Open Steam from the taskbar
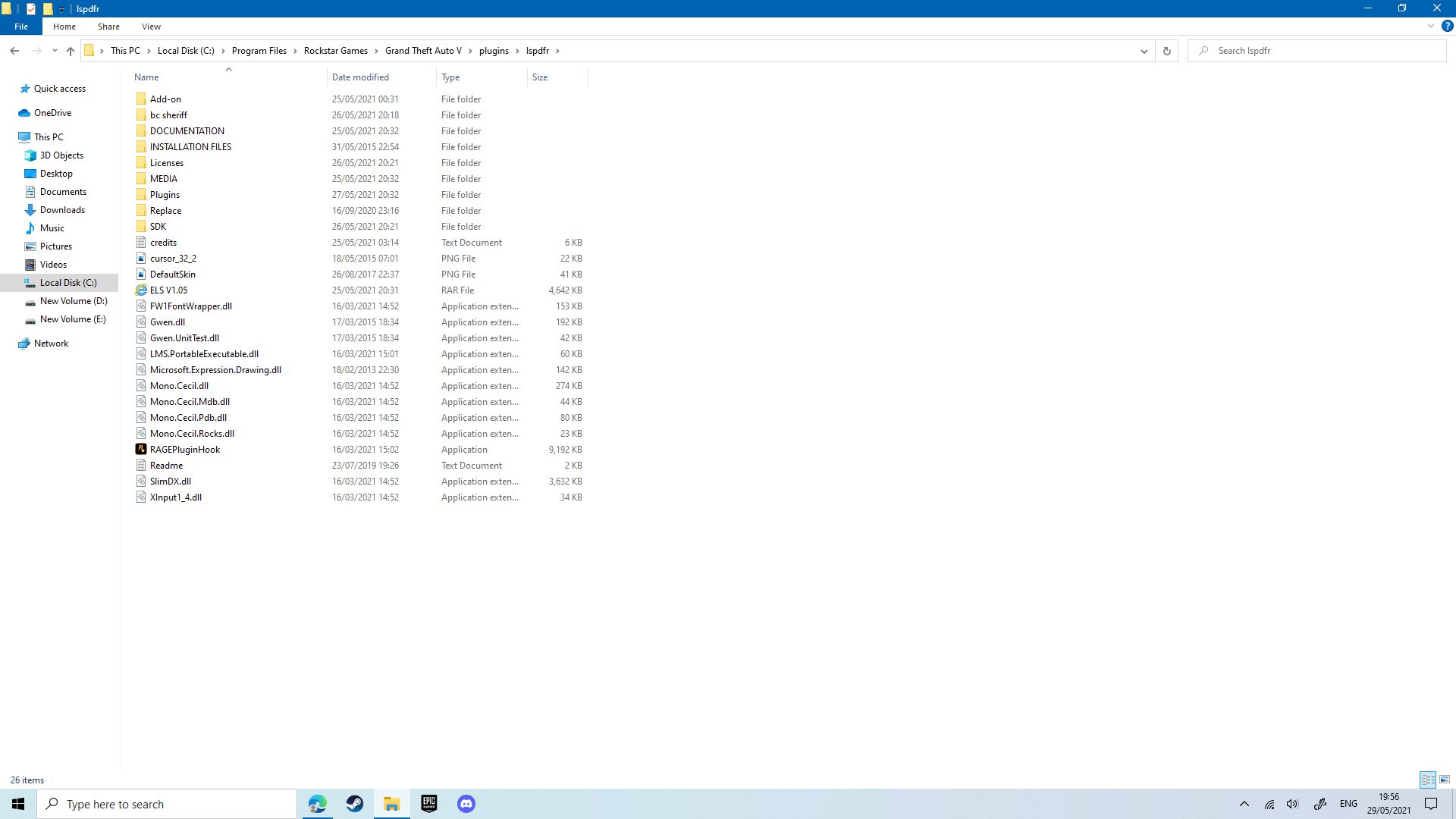This screenshot has width=1456, height=819. 355,804
